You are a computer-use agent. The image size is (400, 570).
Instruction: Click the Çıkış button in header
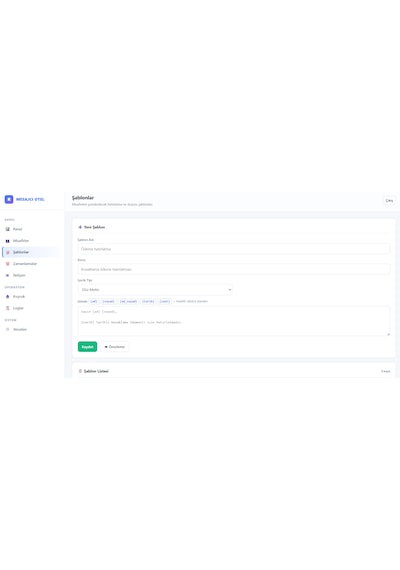pyautogui.click(x=389, y=201)
